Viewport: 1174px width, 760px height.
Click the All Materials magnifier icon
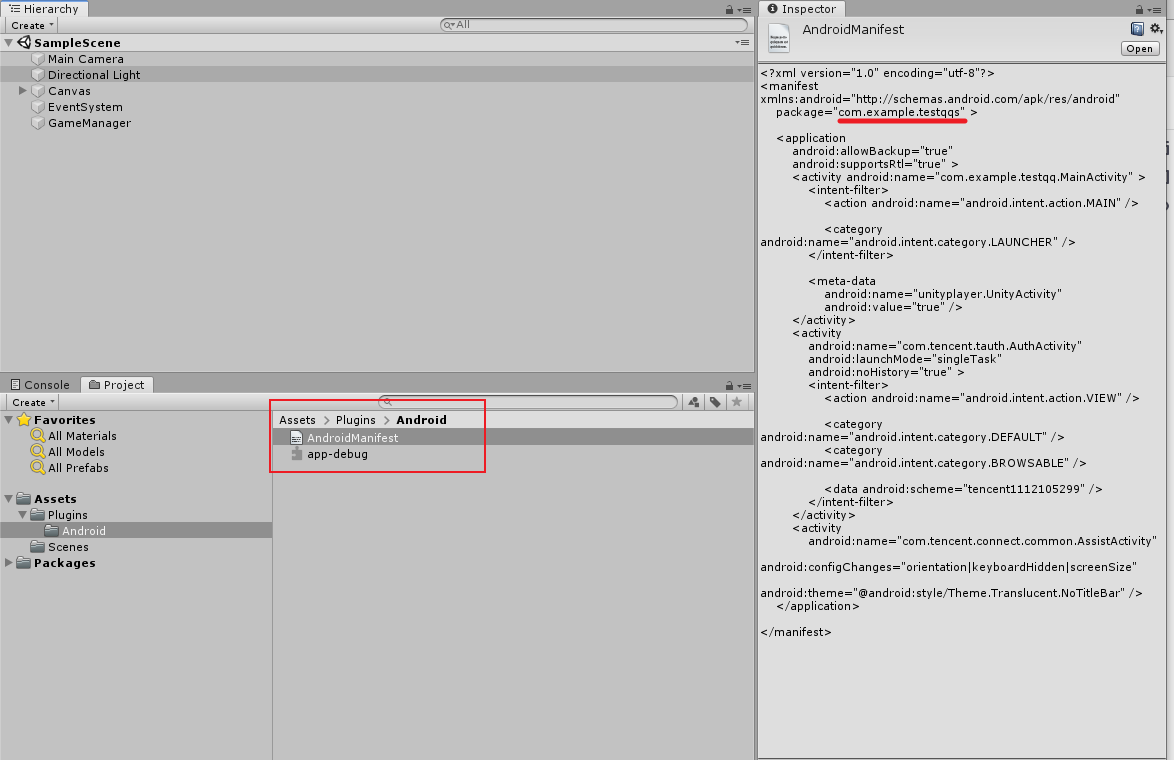(x=37, y=436)
